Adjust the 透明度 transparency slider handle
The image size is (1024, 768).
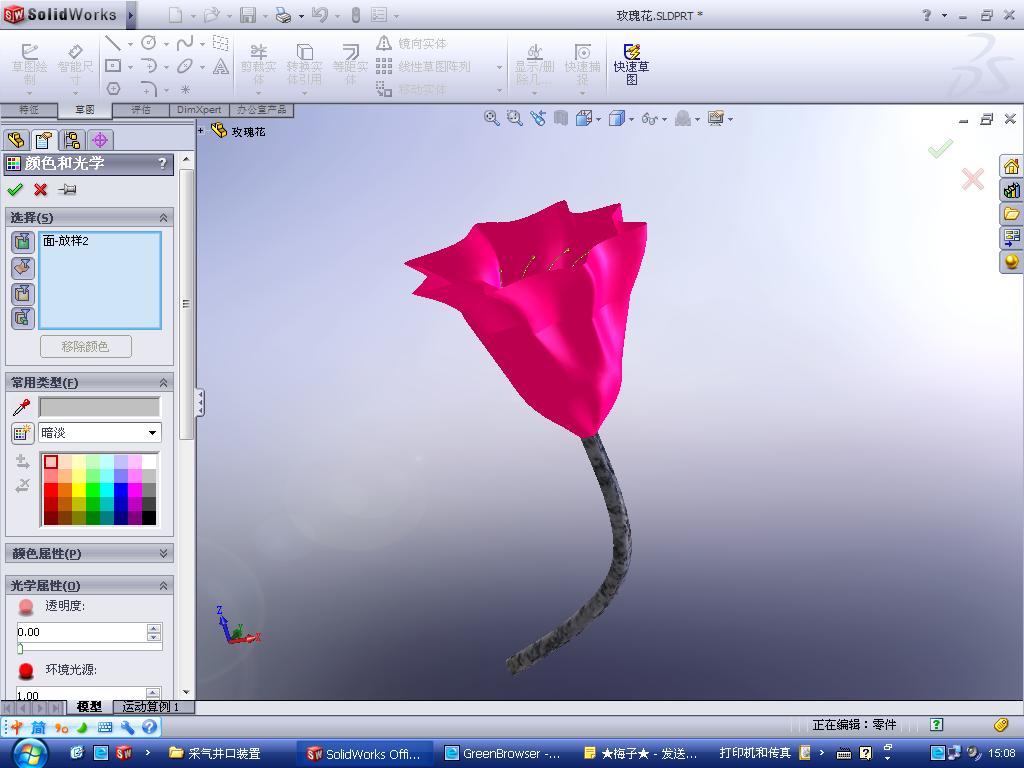click(x=20, y=648)
